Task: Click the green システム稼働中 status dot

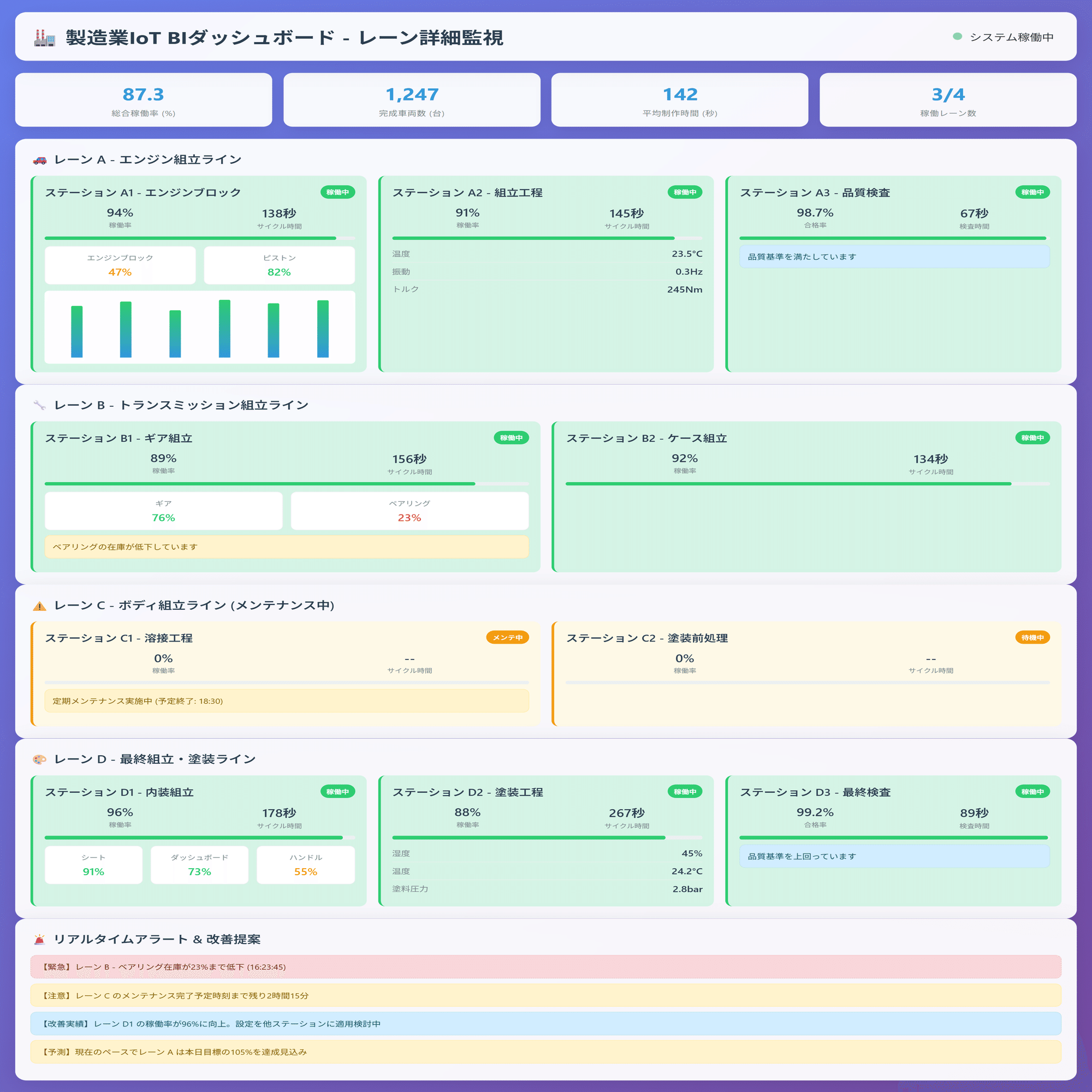Action: [958, 37]
